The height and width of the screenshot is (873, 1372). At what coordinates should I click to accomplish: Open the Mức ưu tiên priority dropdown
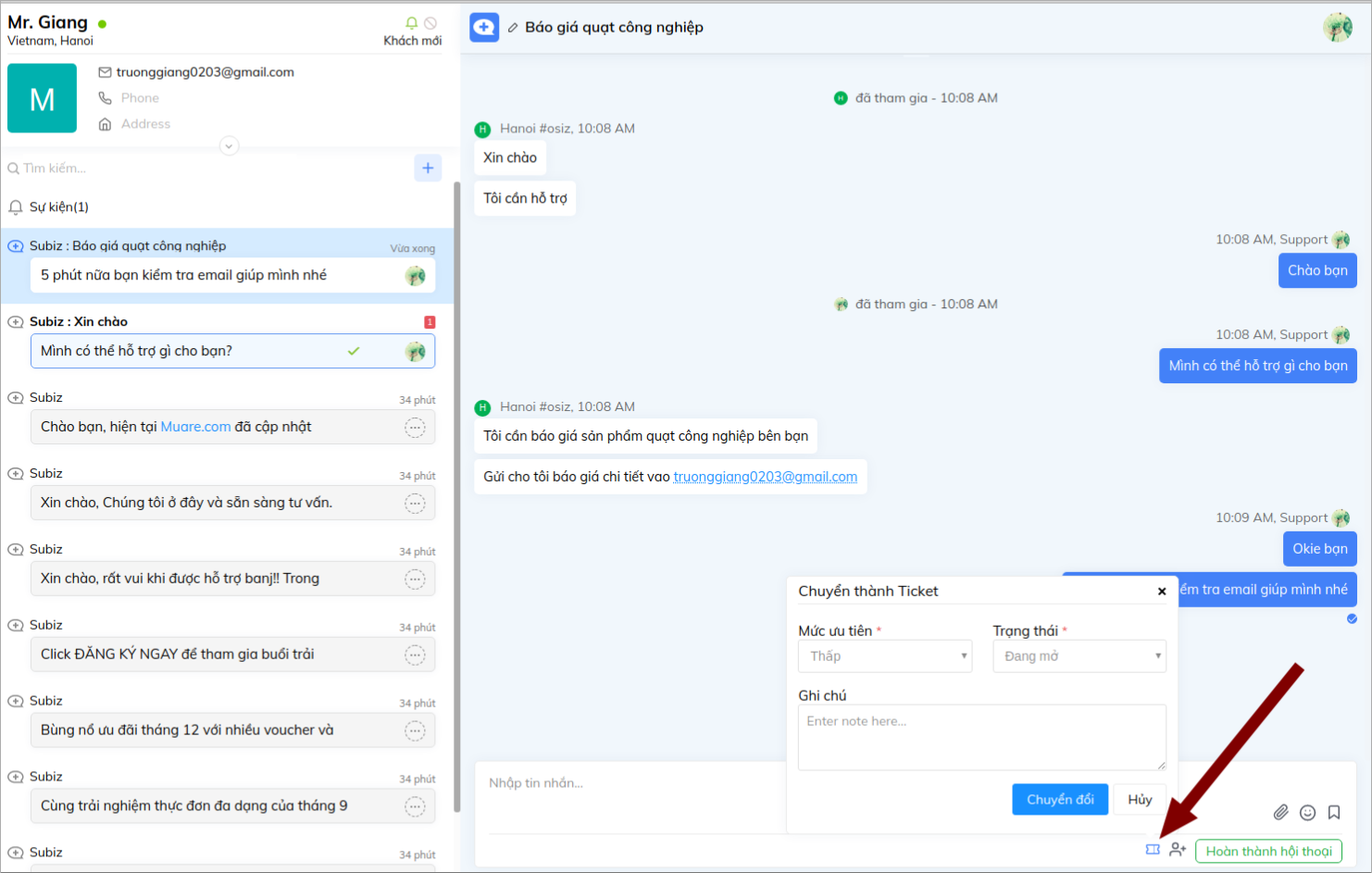(884, 656)
